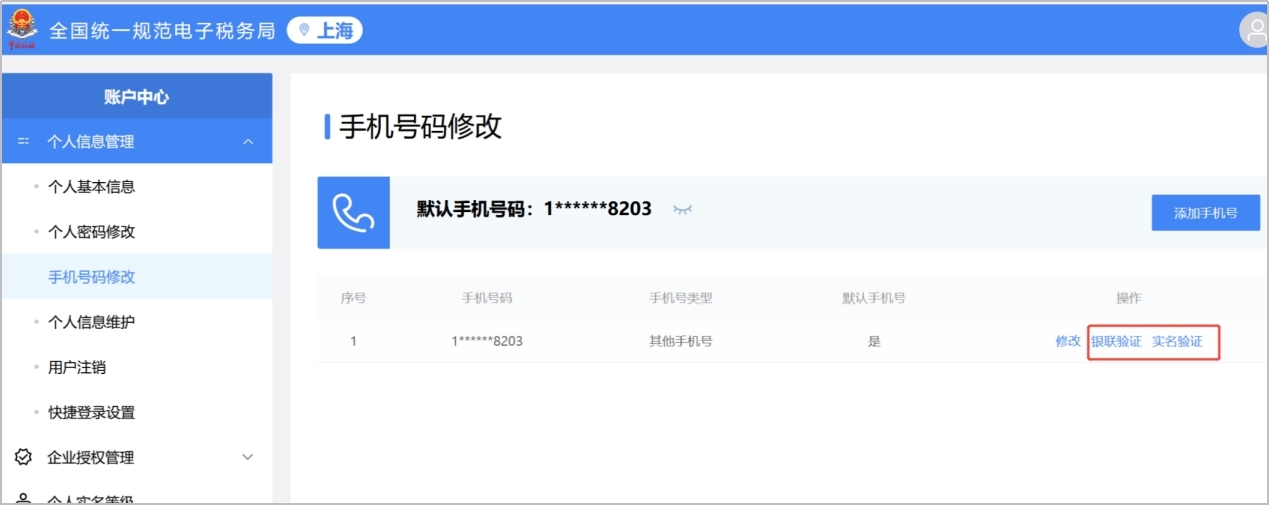1270x505 pixels.
Task: Open the 上海 region selector
Action: pos(325,31)
